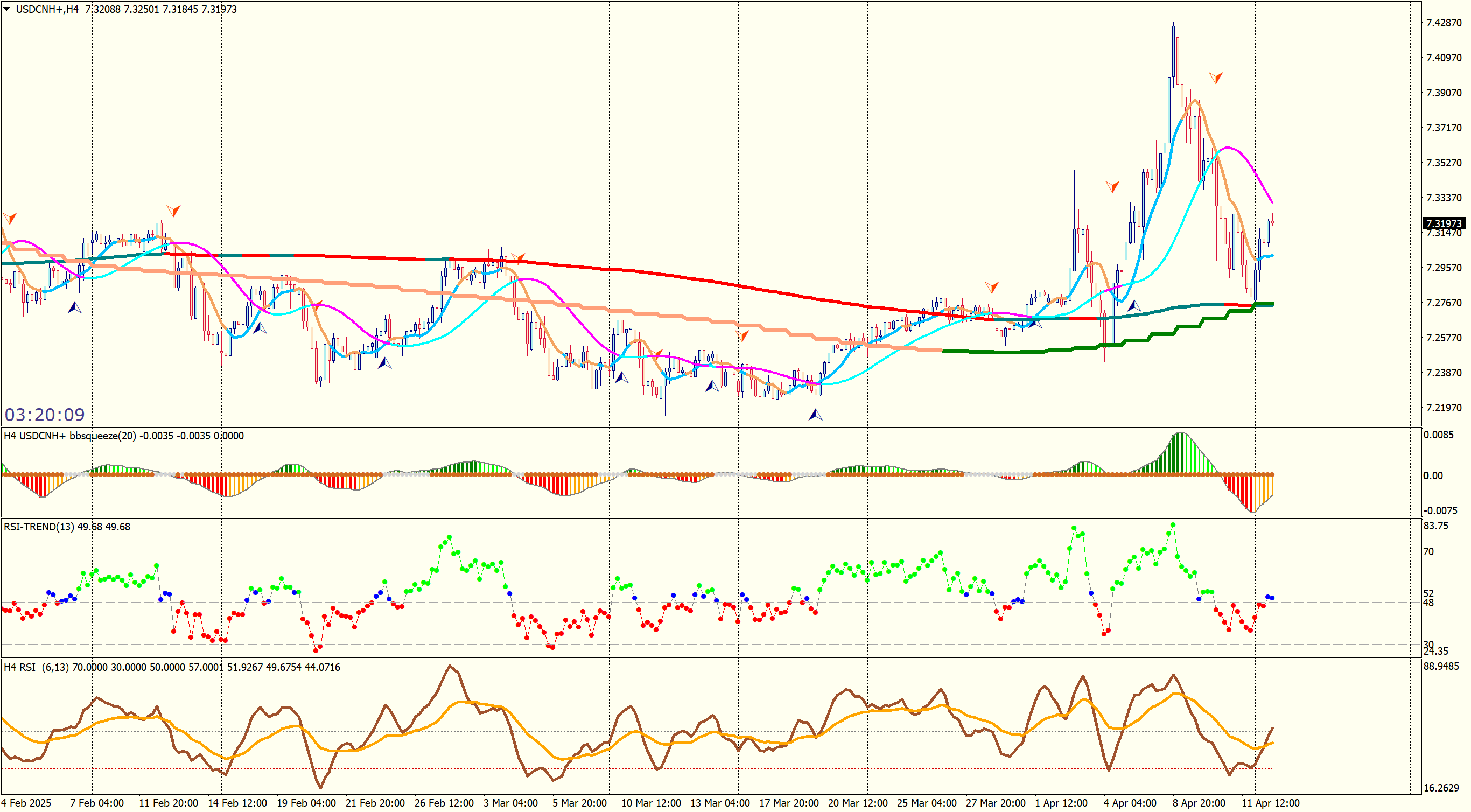This screenshot has width=1471, height=812.
Task: Click the blue buy arrow at the chart's lowest point
Action: pos(815,415)
